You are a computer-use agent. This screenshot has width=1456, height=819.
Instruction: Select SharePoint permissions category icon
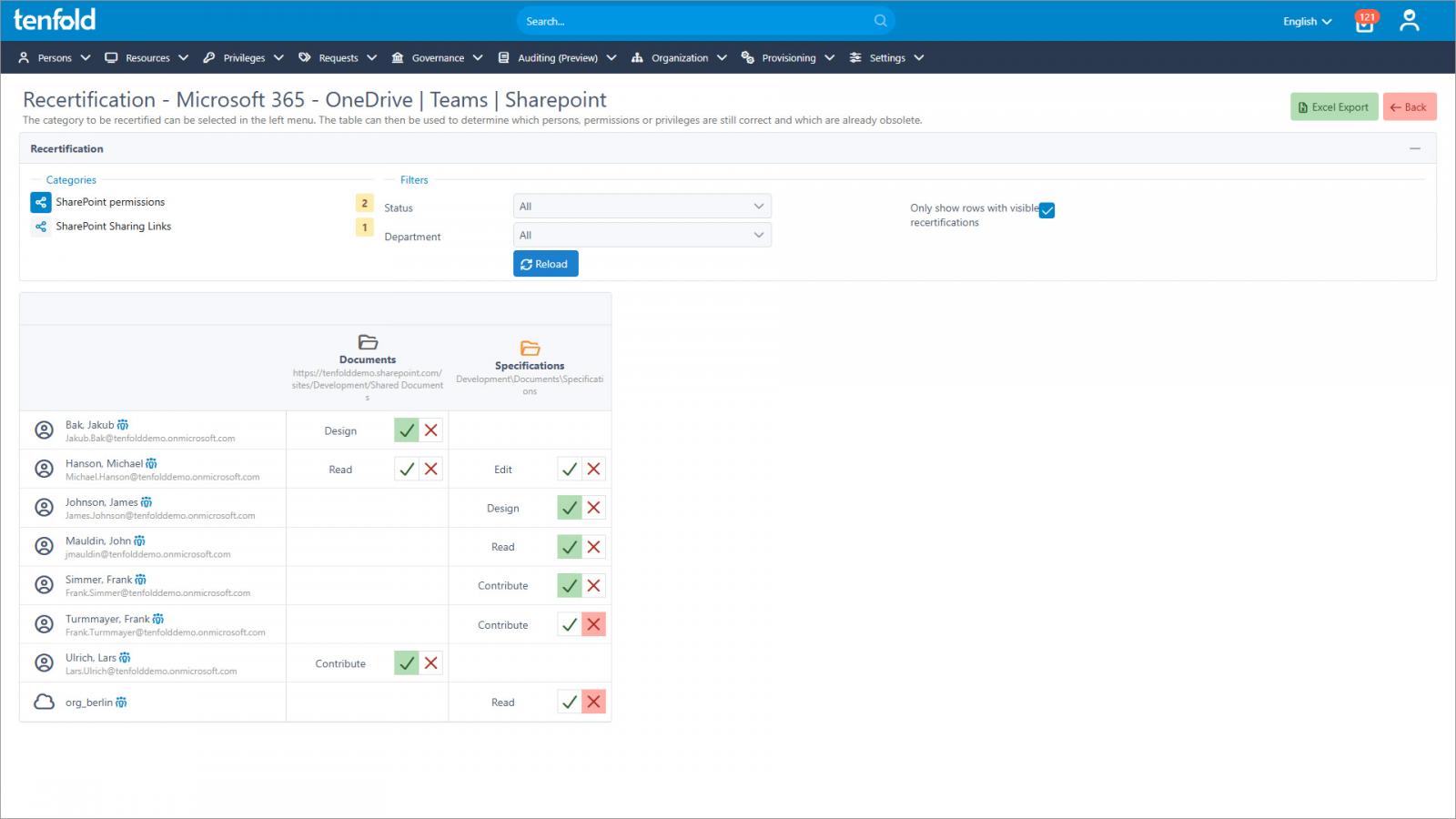(41, 202)
